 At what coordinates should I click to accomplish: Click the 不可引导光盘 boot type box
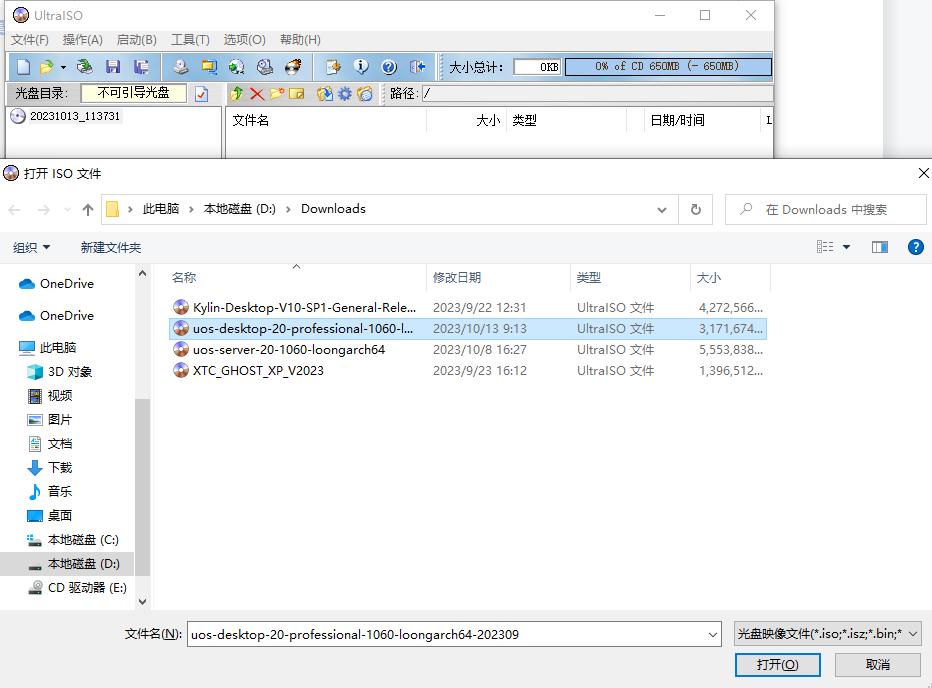point(133,93)
